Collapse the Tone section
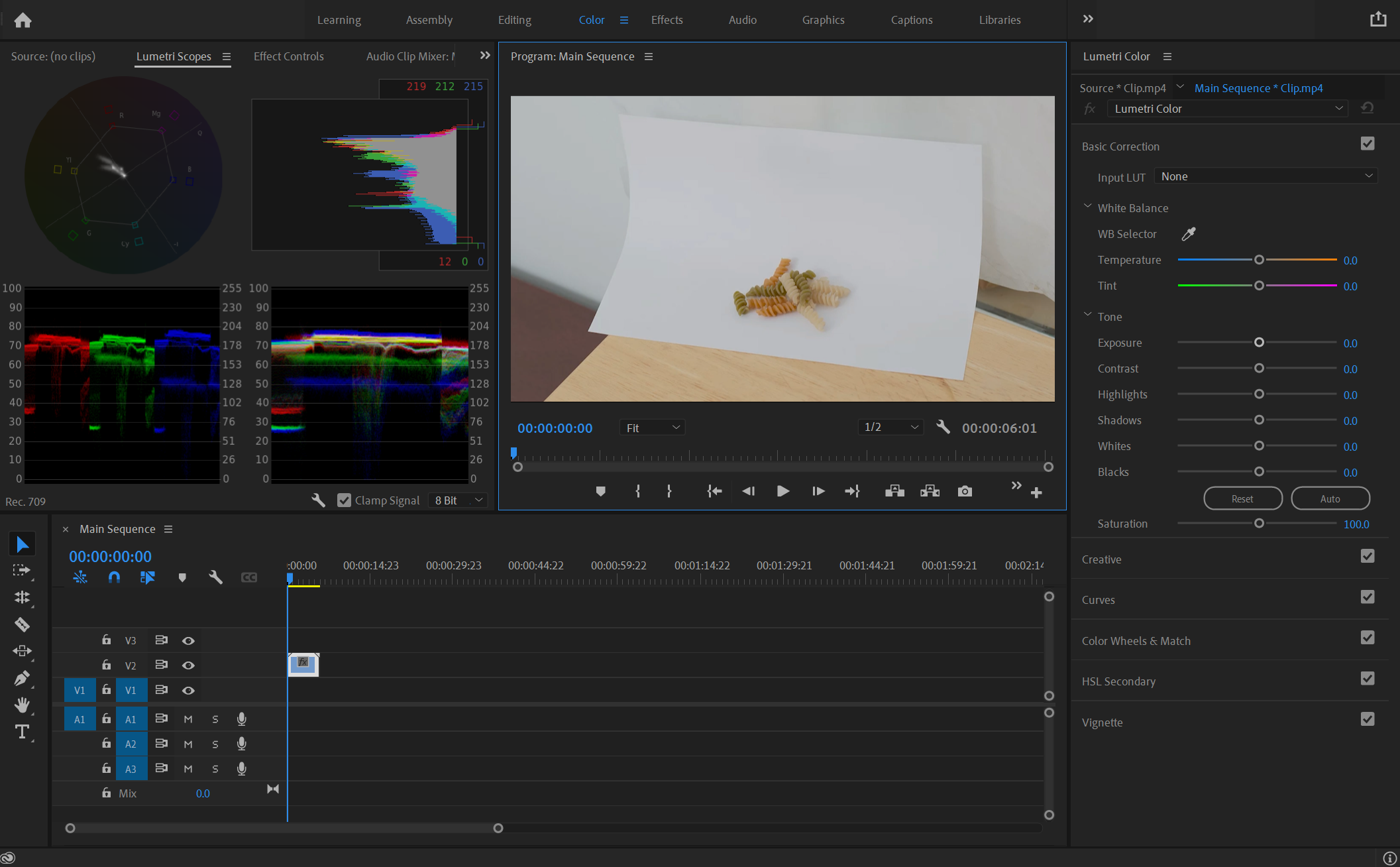 [1087, 316]
